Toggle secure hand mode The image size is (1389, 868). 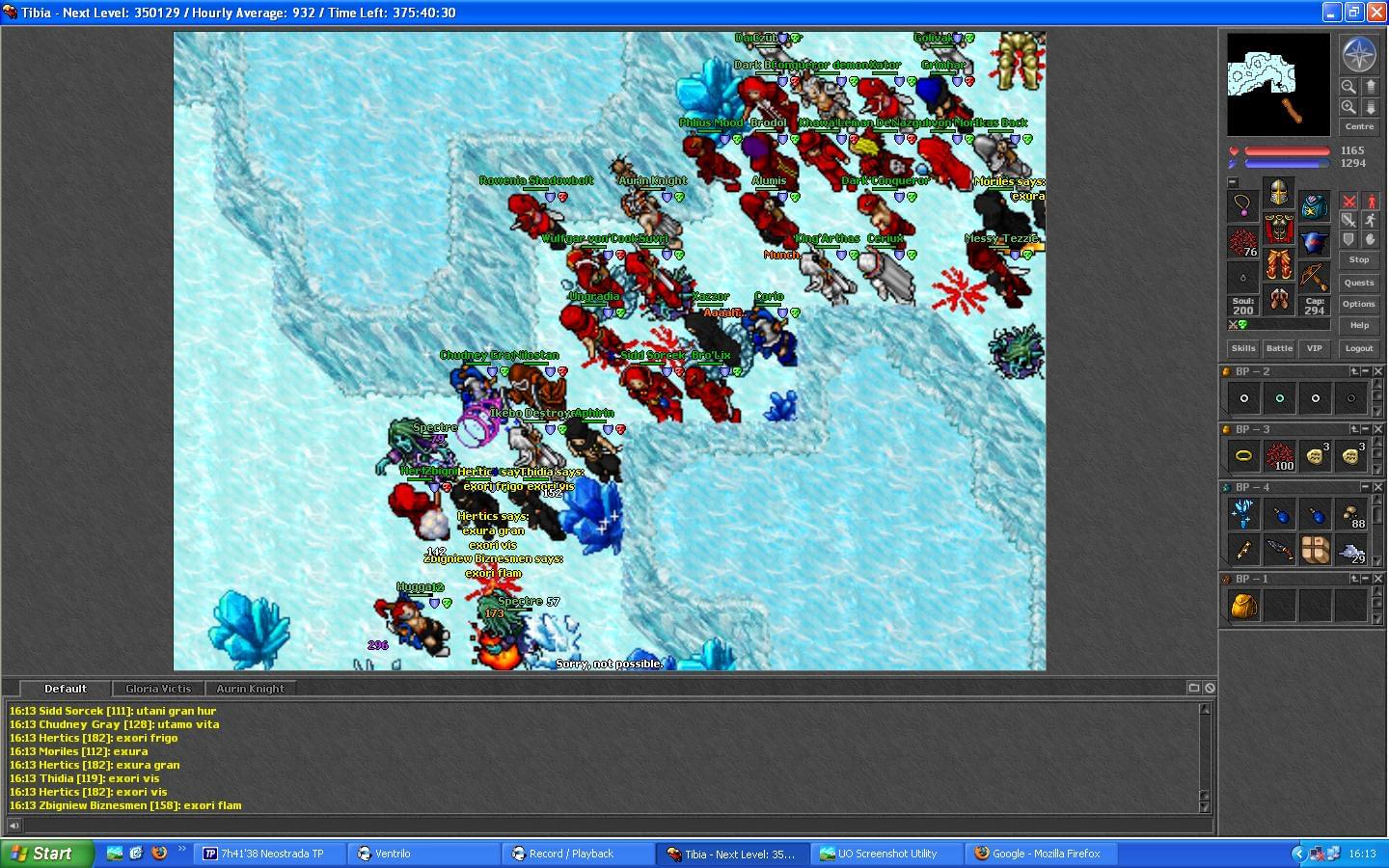click(x=1371, y=239)
